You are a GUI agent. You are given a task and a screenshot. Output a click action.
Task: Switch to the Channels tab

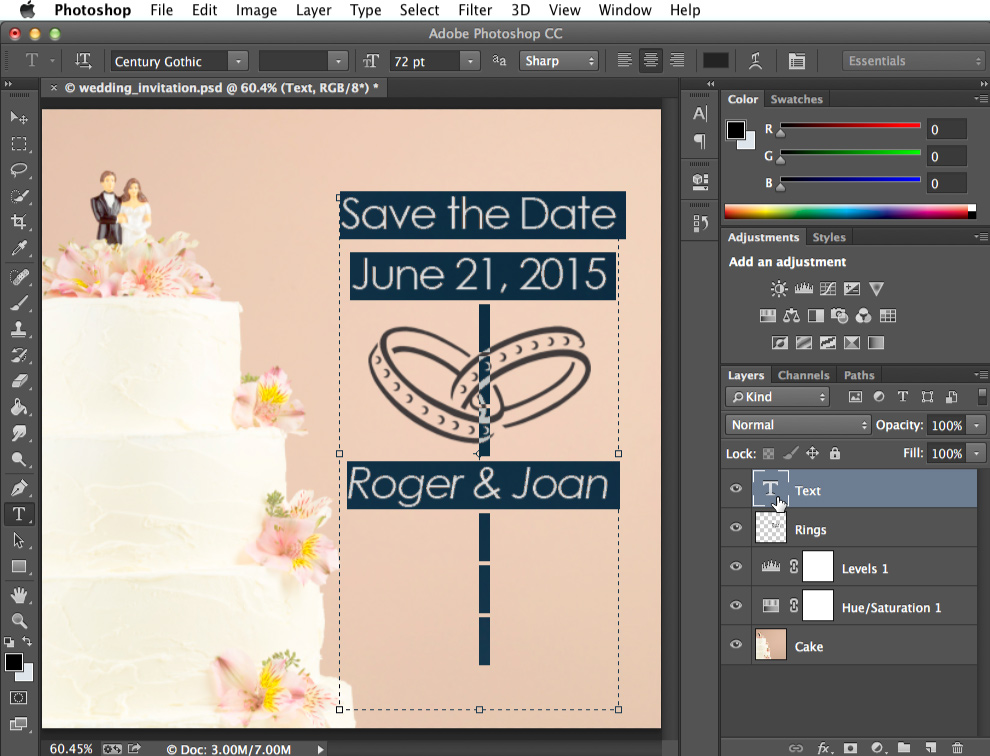[803, 374]
